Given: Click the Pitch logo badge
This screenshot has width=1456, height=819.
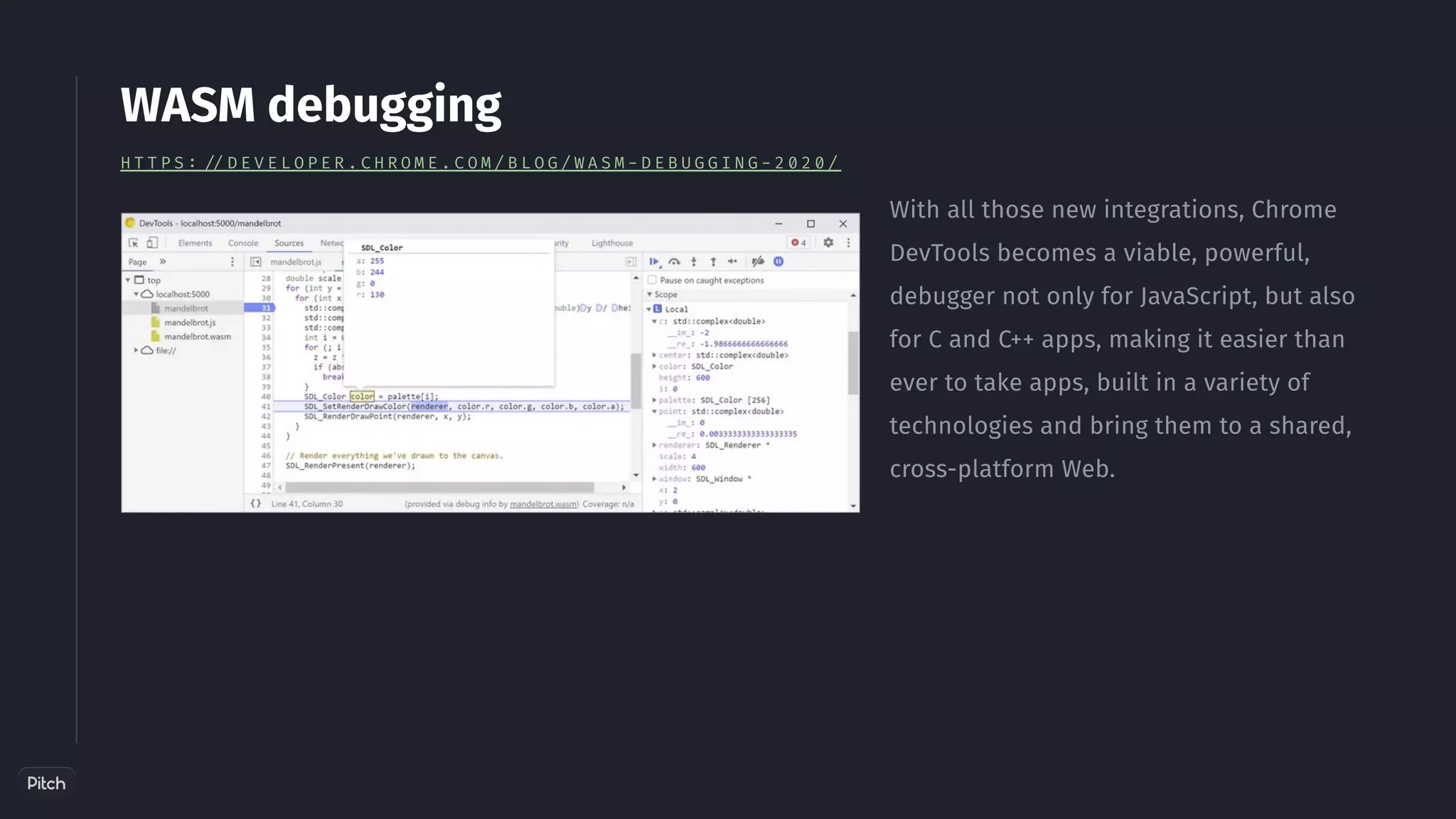Looking at the screenshot, I should pos(46,783).
